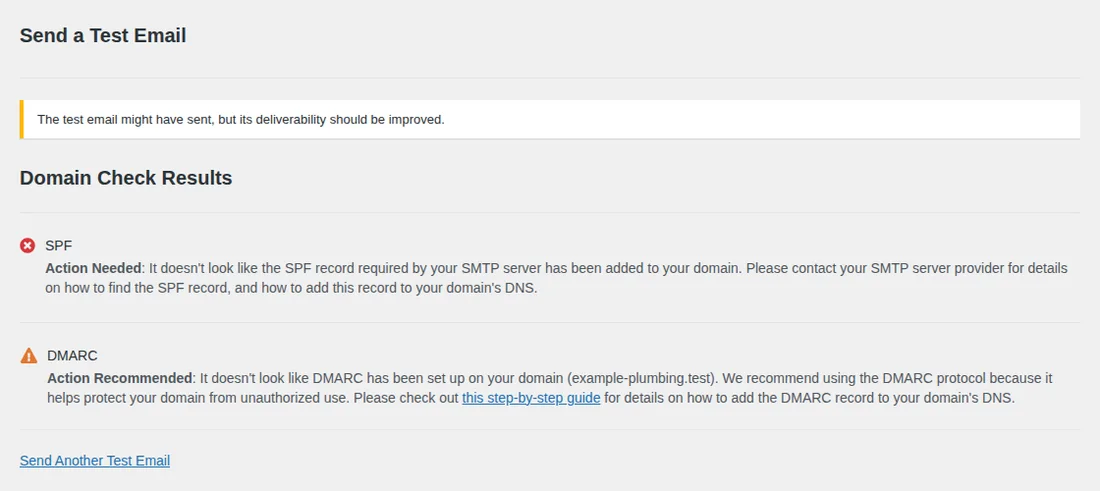The image size is (1100, 491).
Task: Click the deliverability warning notice message
Action: pos(241,119)
